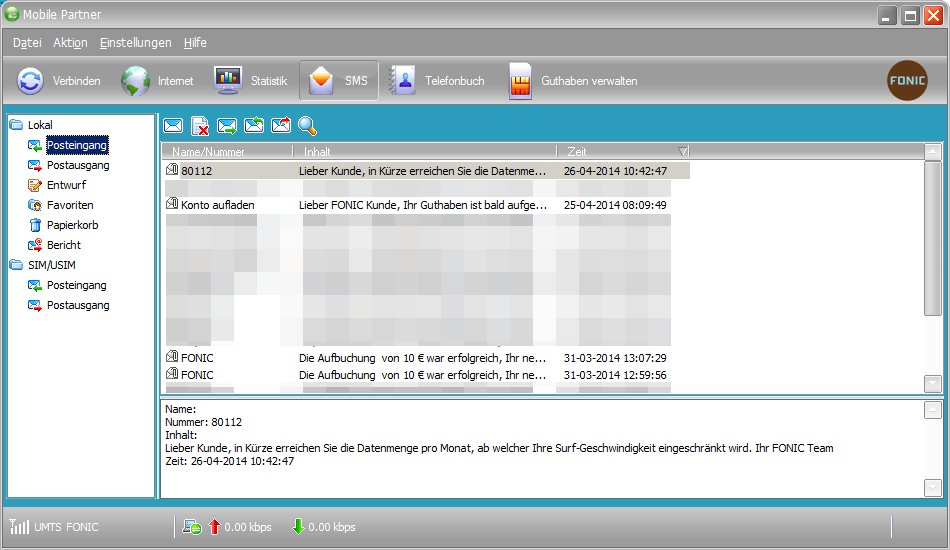Open the Telefonbuch phonebook

click(x=437, y=81)
